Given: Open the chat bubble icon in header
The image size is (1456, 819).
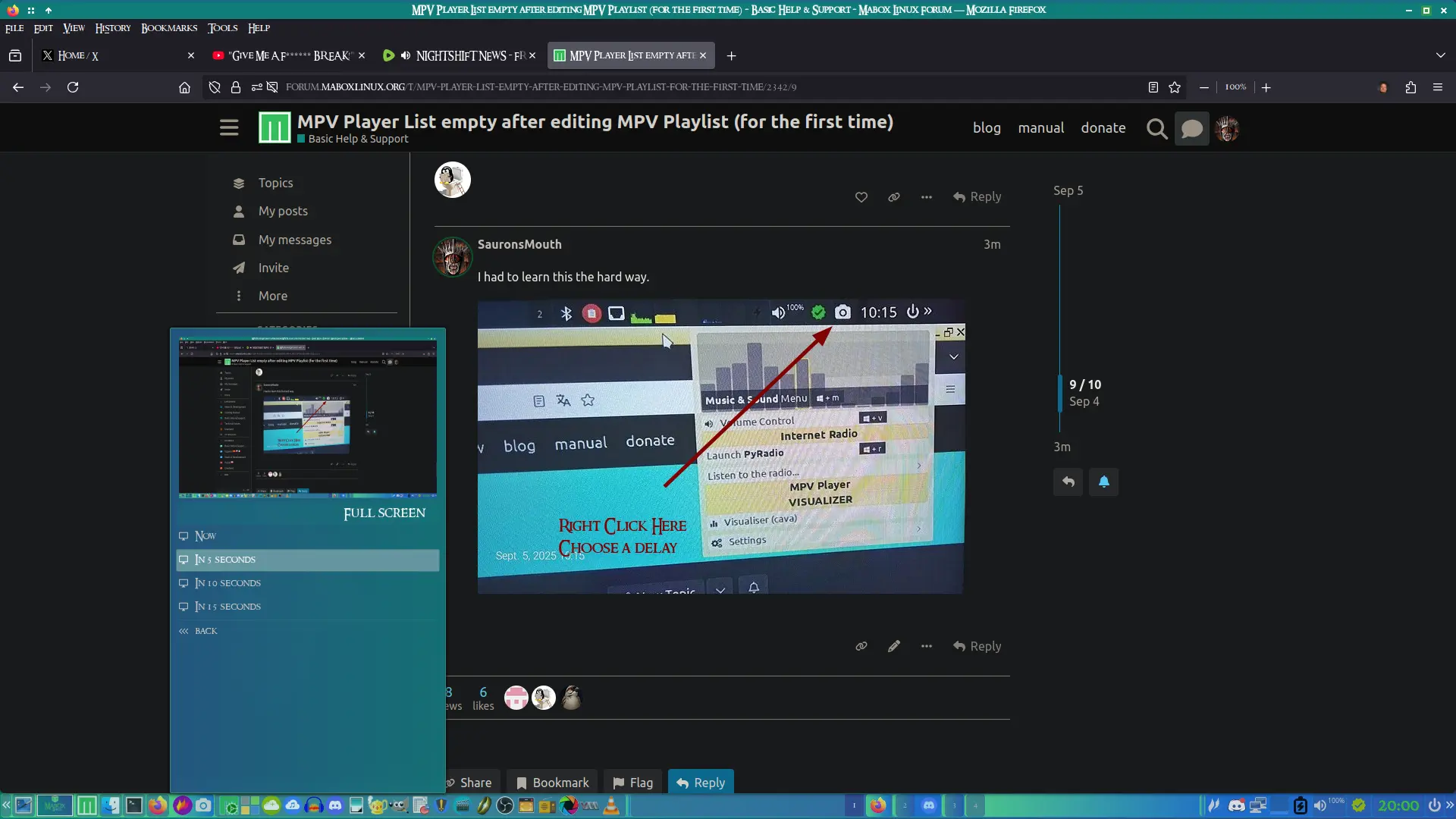Looking at the screenshot, I should tap(1191, 129).
